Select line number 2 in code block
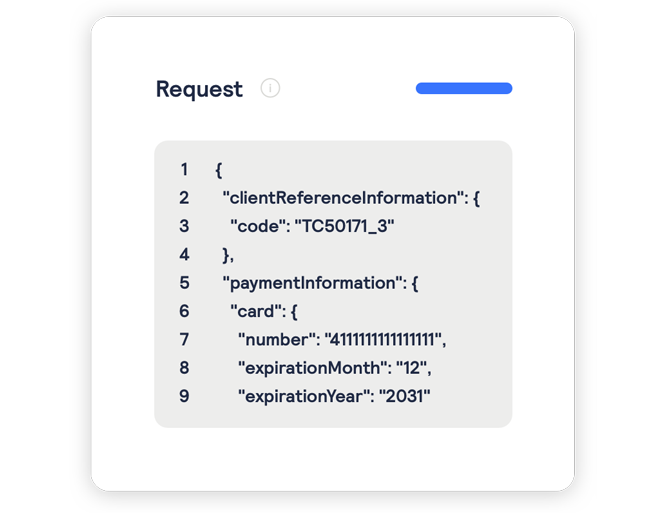 coord(184,198)
